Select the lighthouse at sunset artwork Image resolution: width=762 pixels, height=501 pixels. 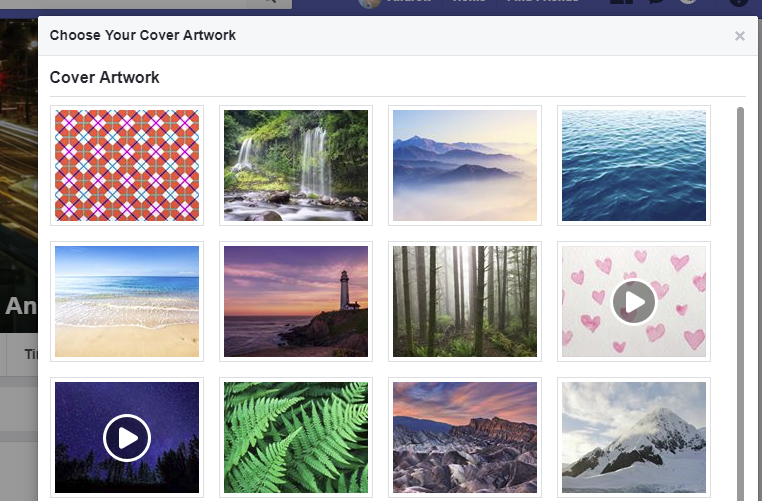tap(296, 301)
